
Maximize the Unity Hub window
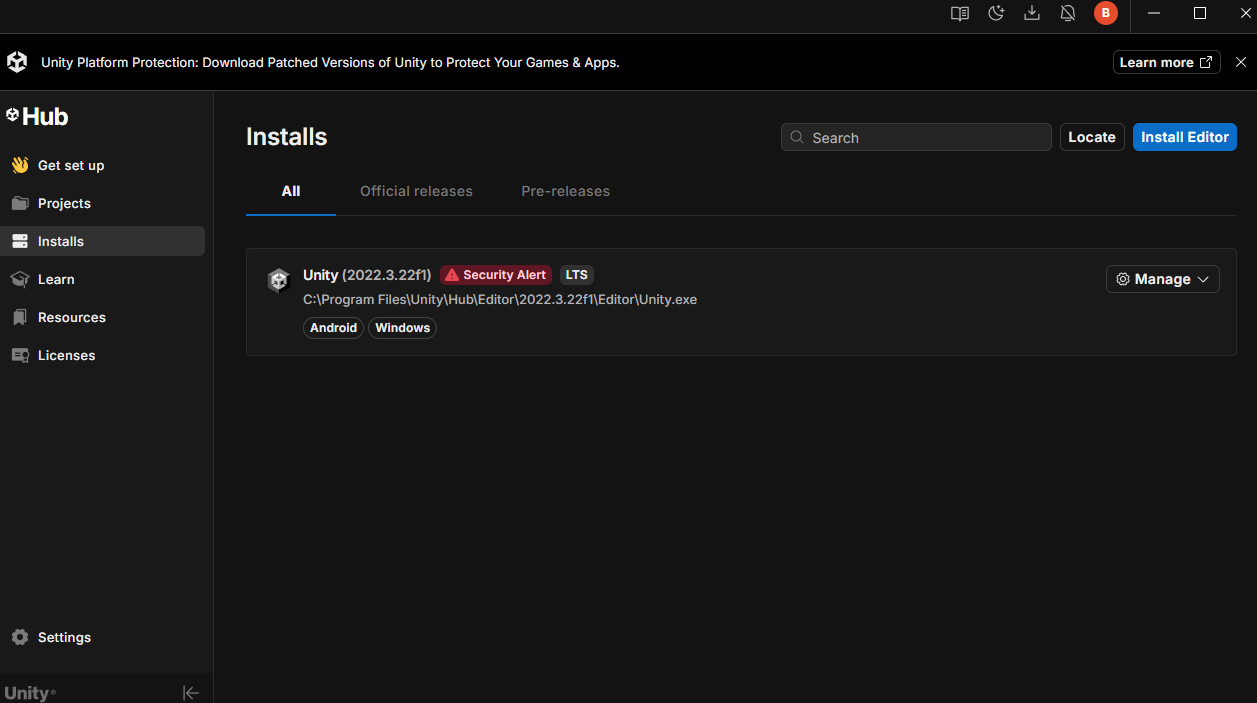[1200, 13]
